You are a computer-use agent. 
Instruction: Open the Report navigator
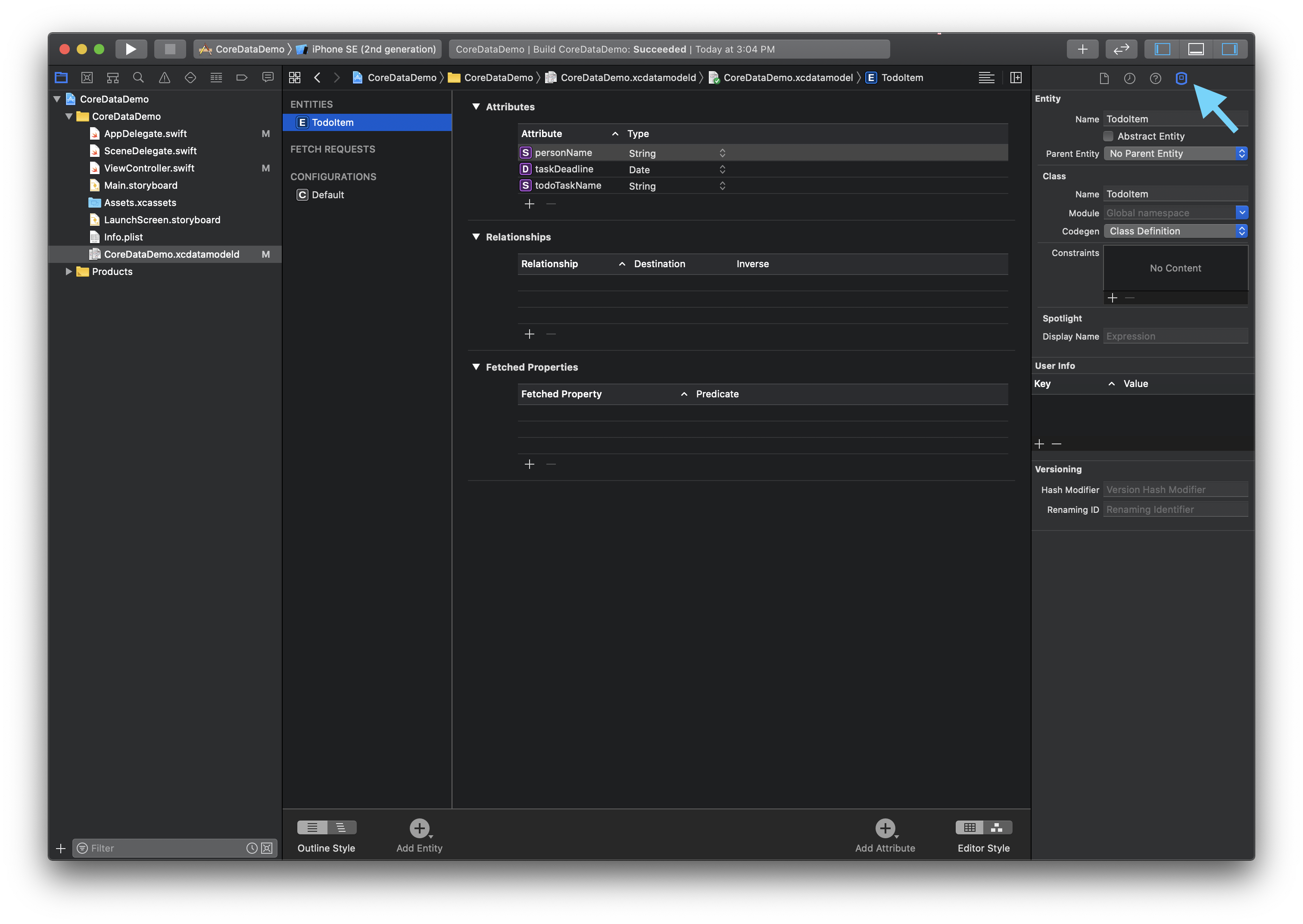pyautogui.click(x=268, y=78)
